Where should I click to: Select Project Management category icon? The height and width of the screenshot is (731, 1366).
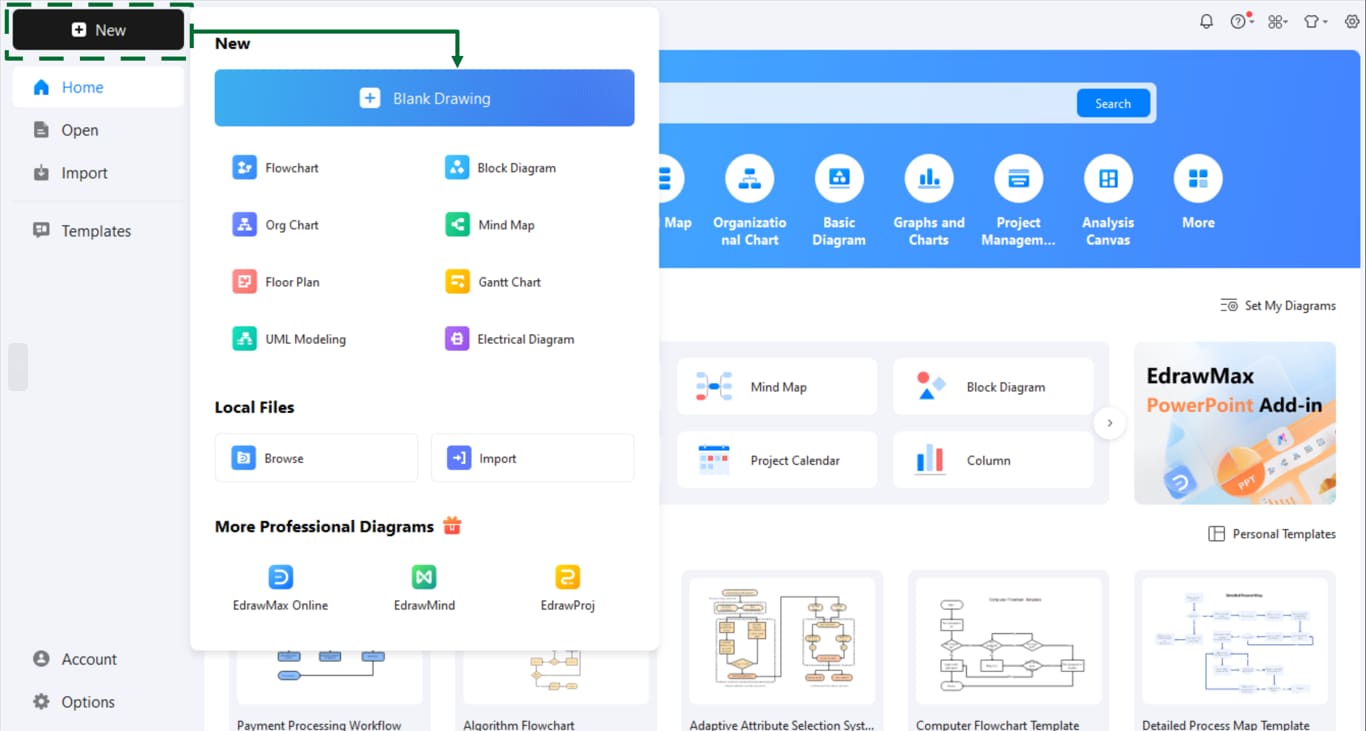(x=1019, y=180)
